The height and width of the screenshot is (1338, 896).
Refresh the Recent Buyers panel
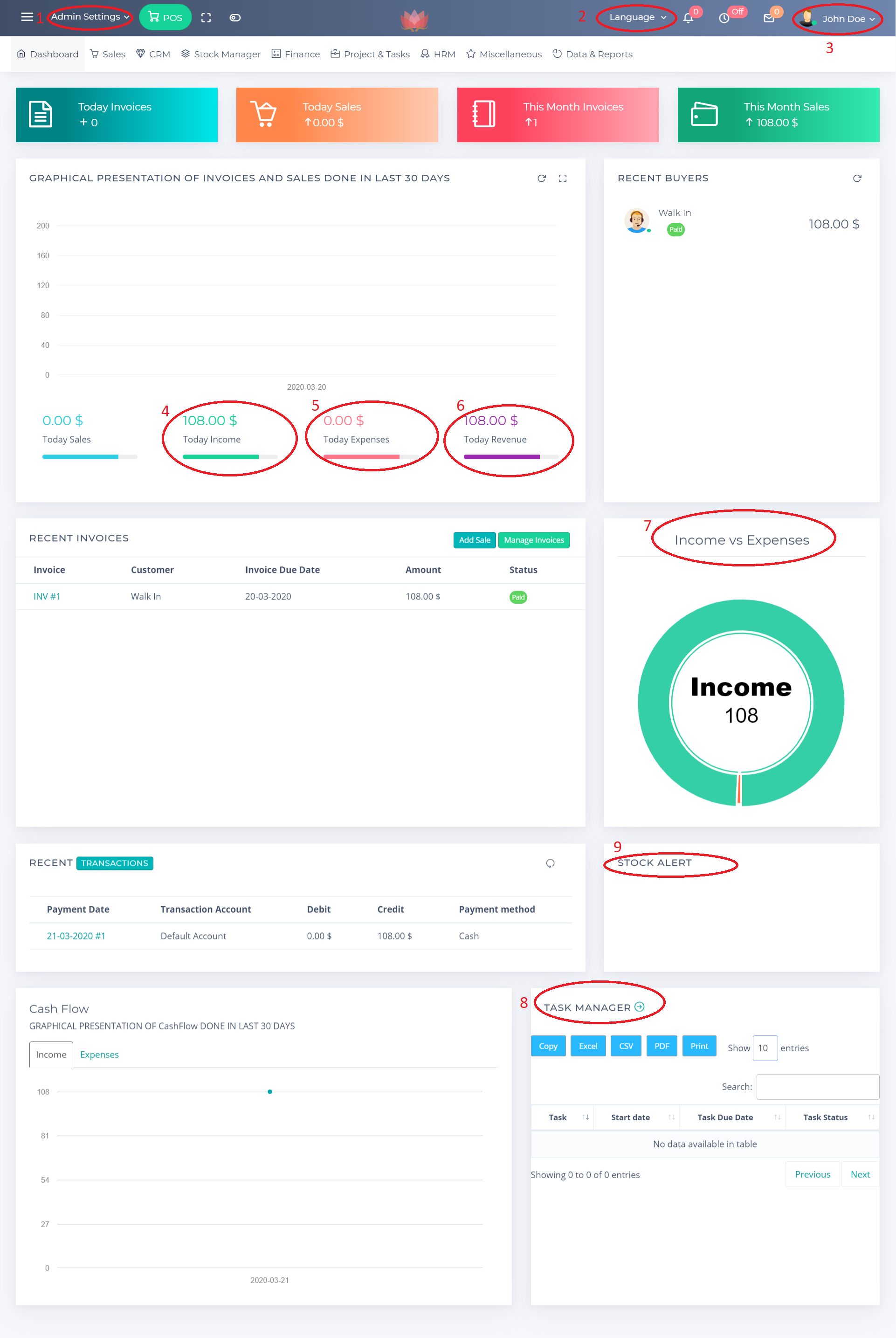click(856, 179)
